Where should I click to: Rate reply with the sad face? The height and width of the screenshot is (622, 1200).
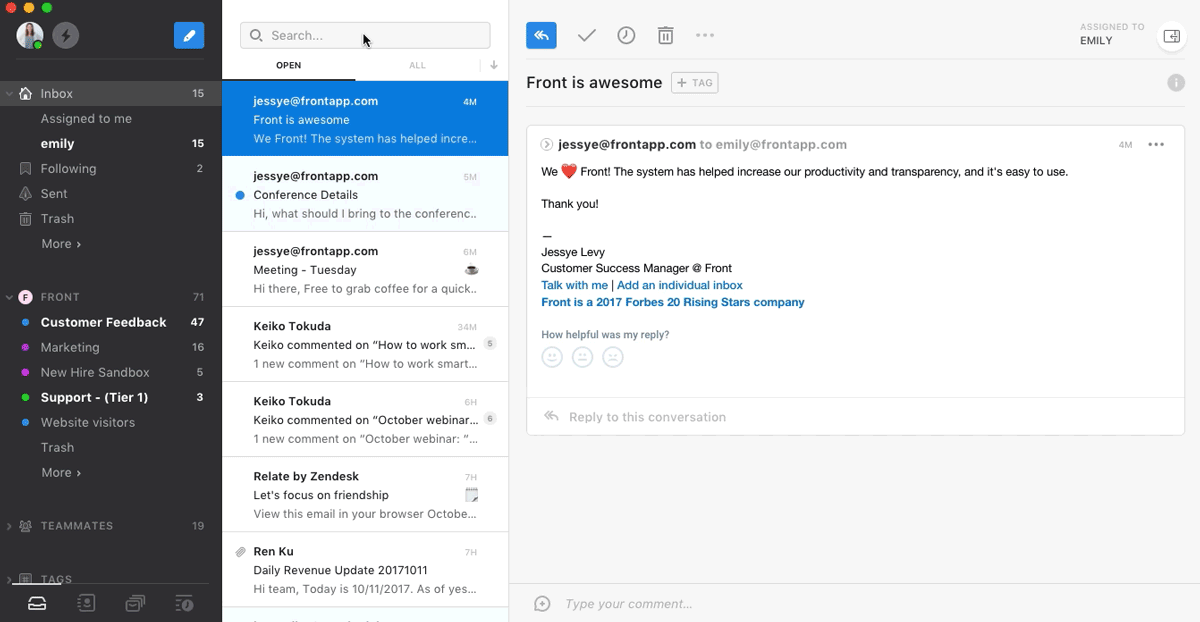613,357
